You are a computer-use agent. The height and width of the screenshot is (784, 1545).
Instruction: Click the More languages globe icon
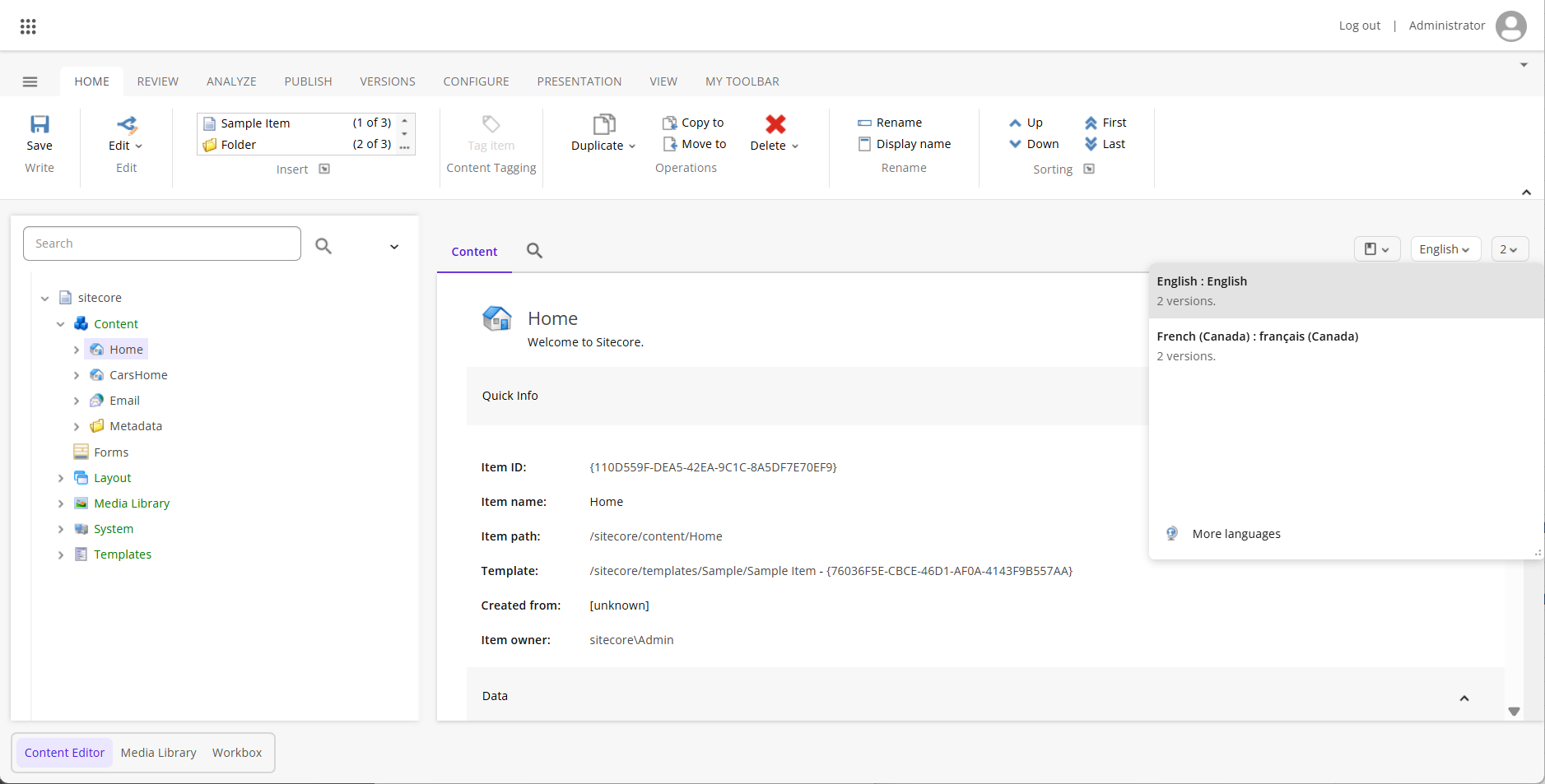coord(1172,533)
